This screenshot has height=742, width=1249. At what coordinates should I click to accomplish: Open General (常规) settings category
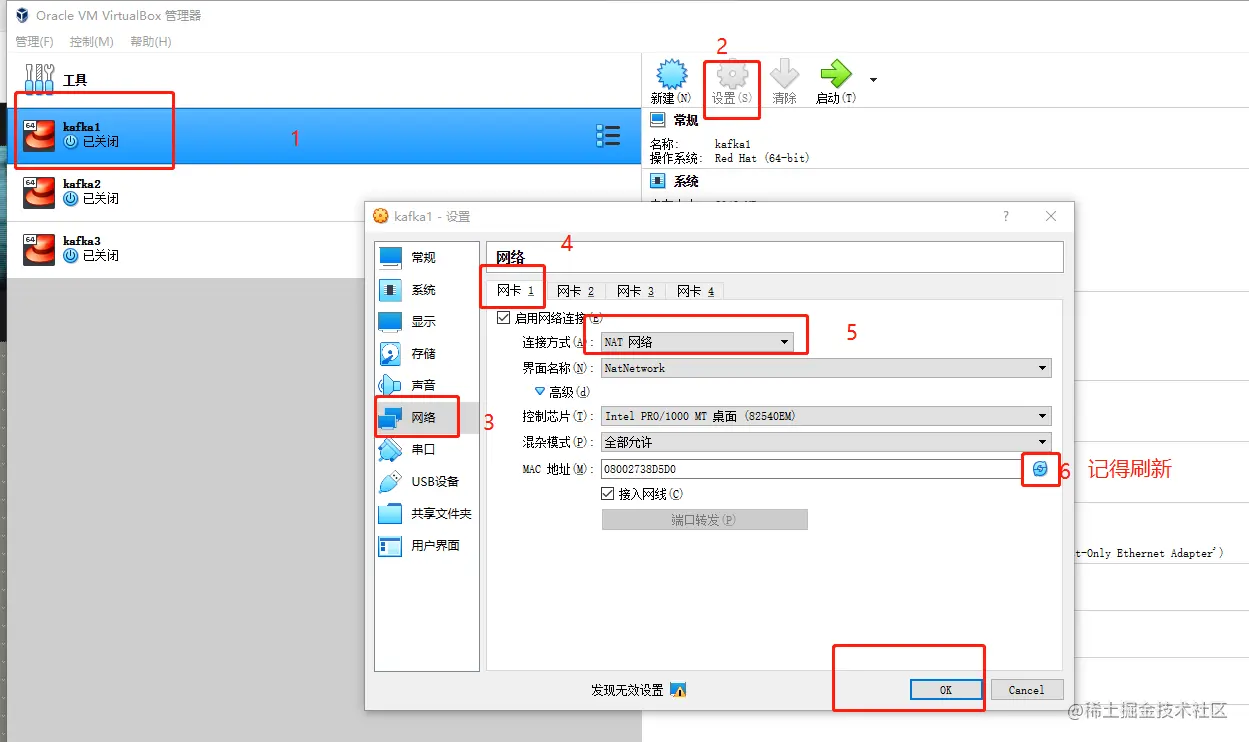pos(427,257)
